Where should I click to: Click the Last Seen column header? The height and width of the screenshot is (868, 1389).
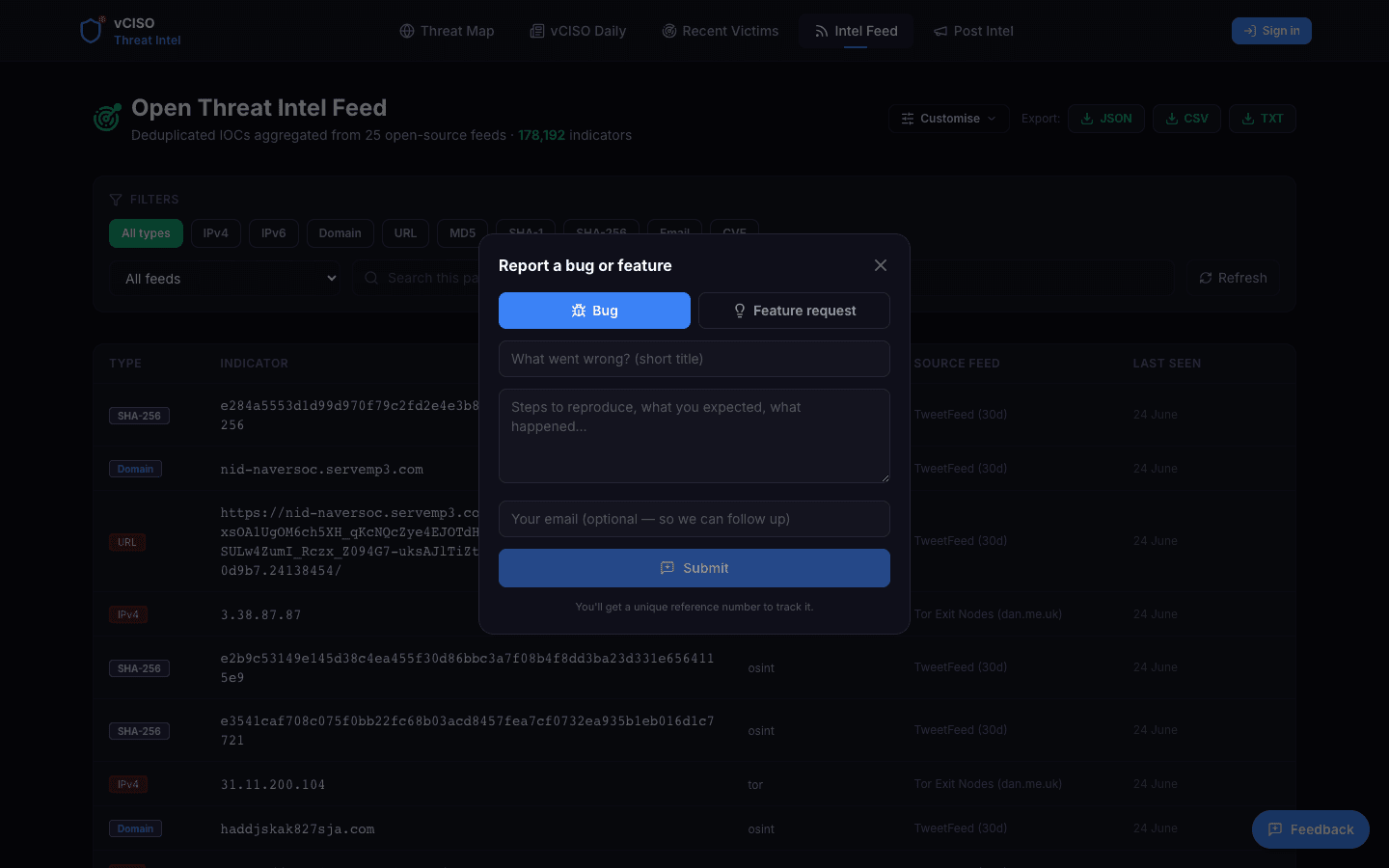[x=1167, y=364]
